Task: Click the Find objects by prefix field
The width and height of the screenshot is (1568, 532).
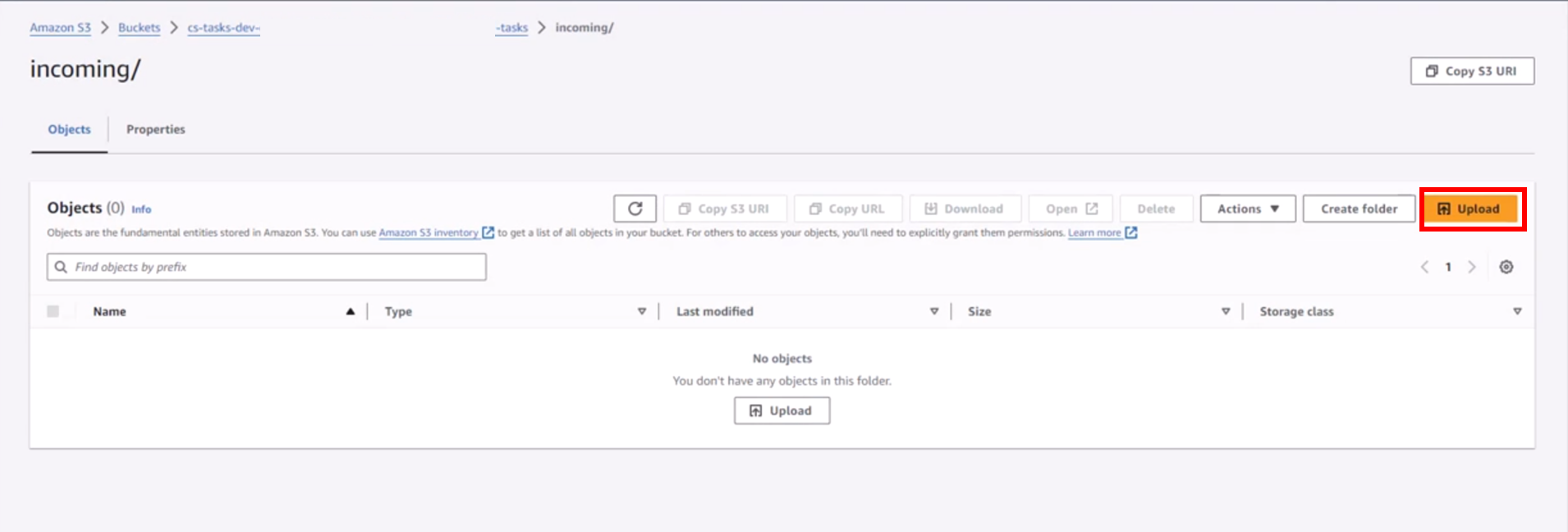Action: tap(267, 267)
